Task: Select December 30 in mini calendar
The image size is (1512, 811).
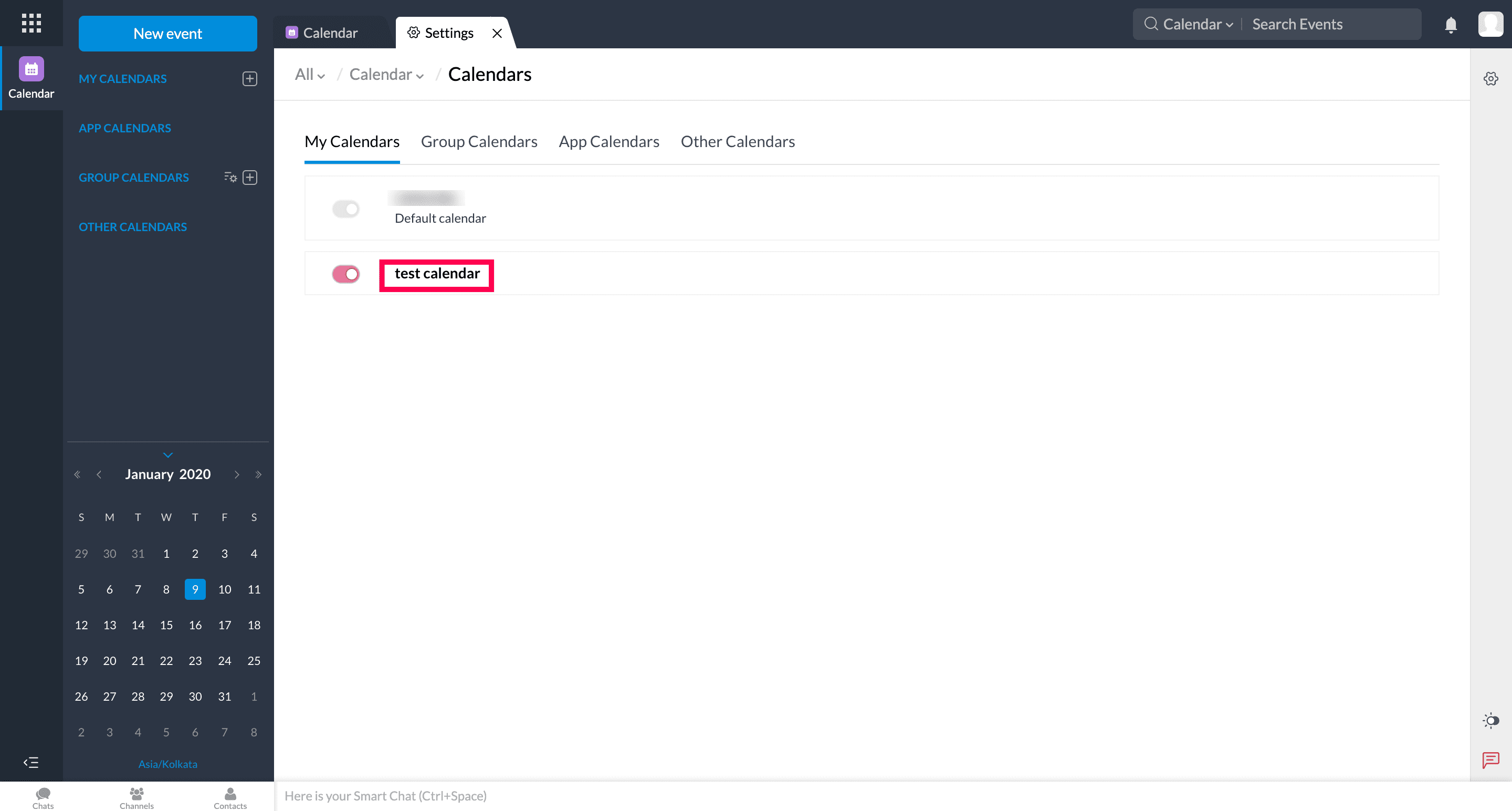Action: 110,553
